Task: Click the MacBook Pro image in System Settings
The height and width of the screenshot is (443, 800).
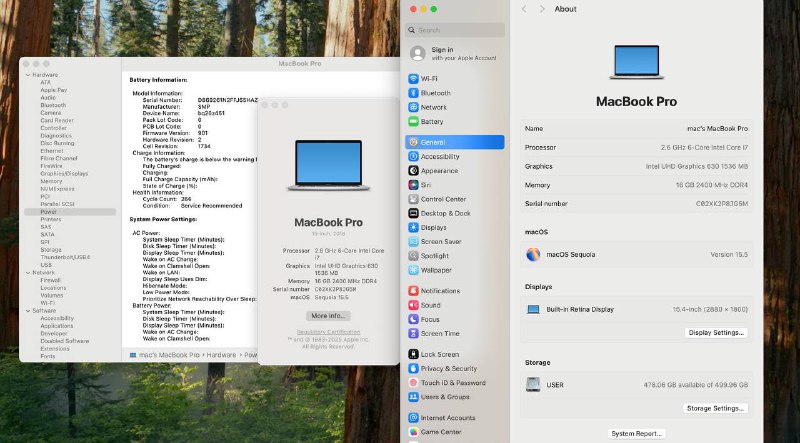Action: [x=636, y=62]
